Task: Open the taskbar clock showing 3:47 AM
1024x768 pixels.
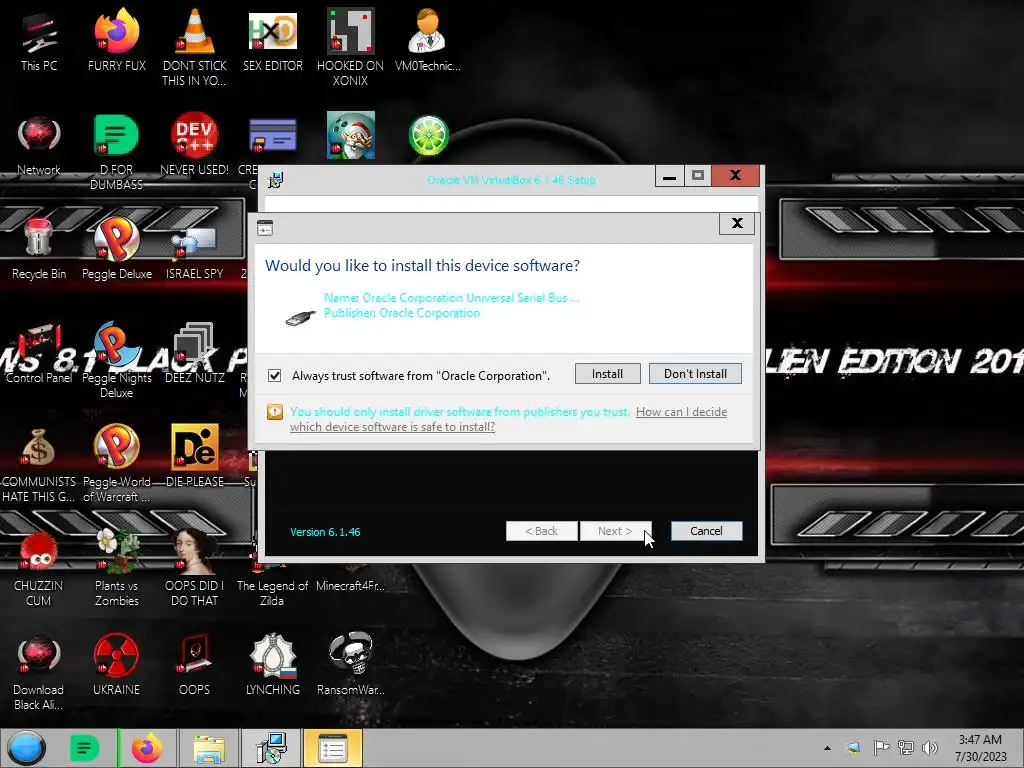Action: (x=980, y=748)
